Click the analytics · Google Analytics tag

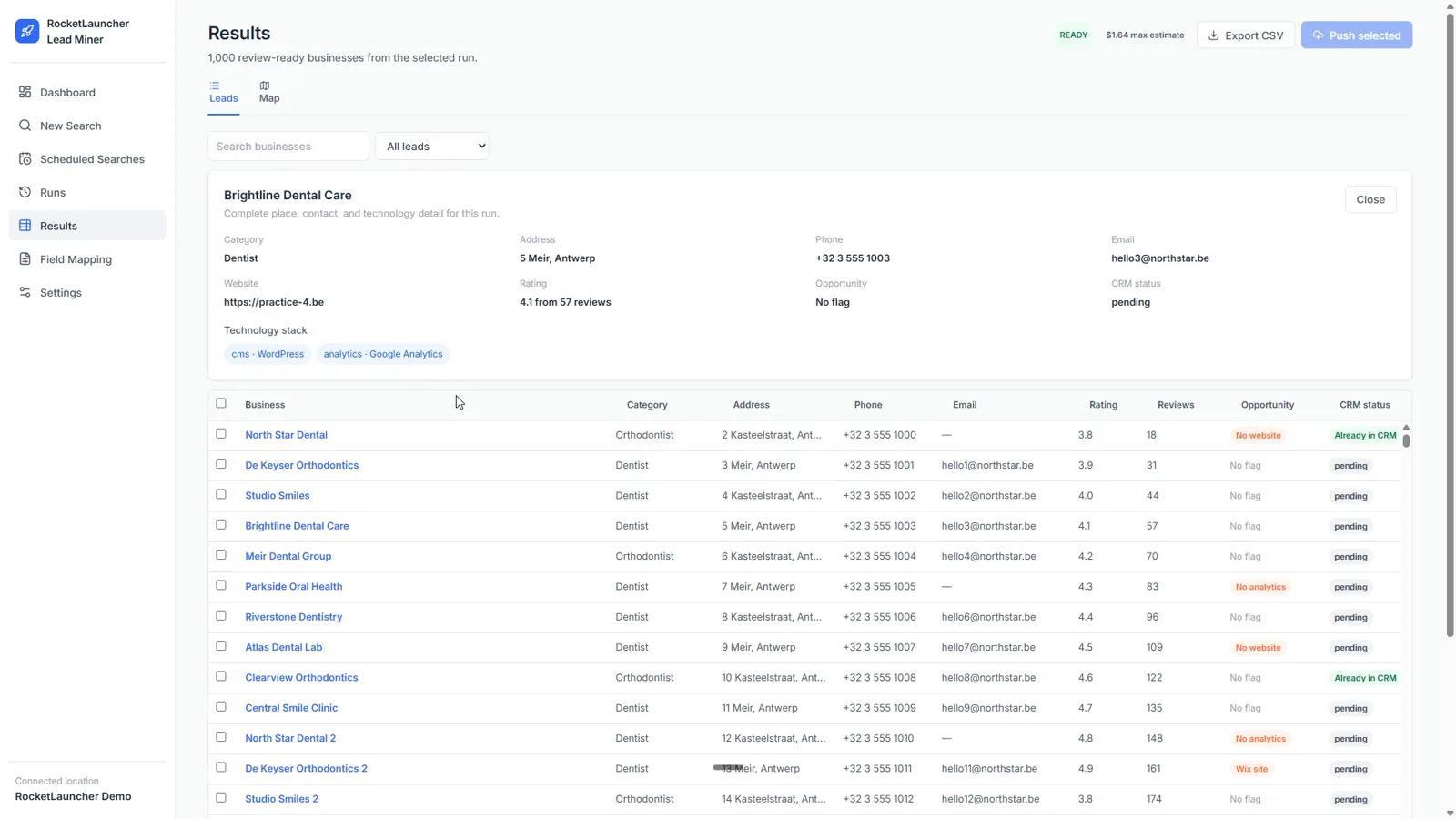pos(383,354)
